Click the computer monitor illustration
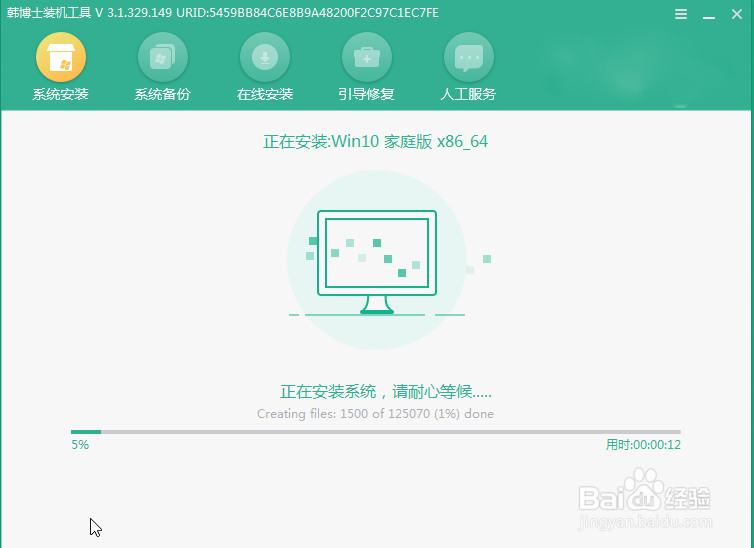The height and width of the screenshot is (548, 754). pos(377,262)
